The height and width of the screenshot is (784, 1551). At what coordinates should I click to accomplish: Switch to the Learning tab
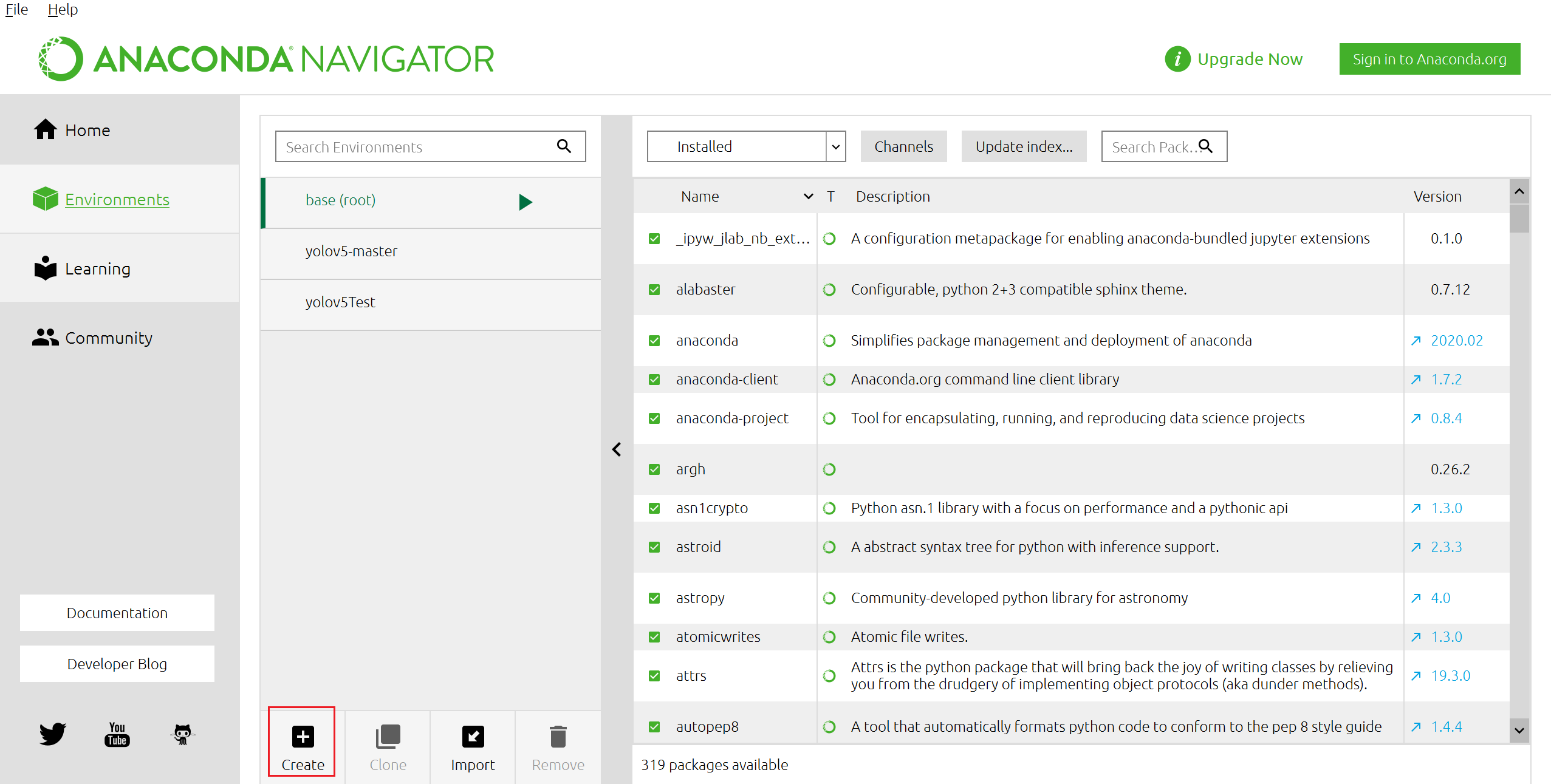[x=120, y=268]
